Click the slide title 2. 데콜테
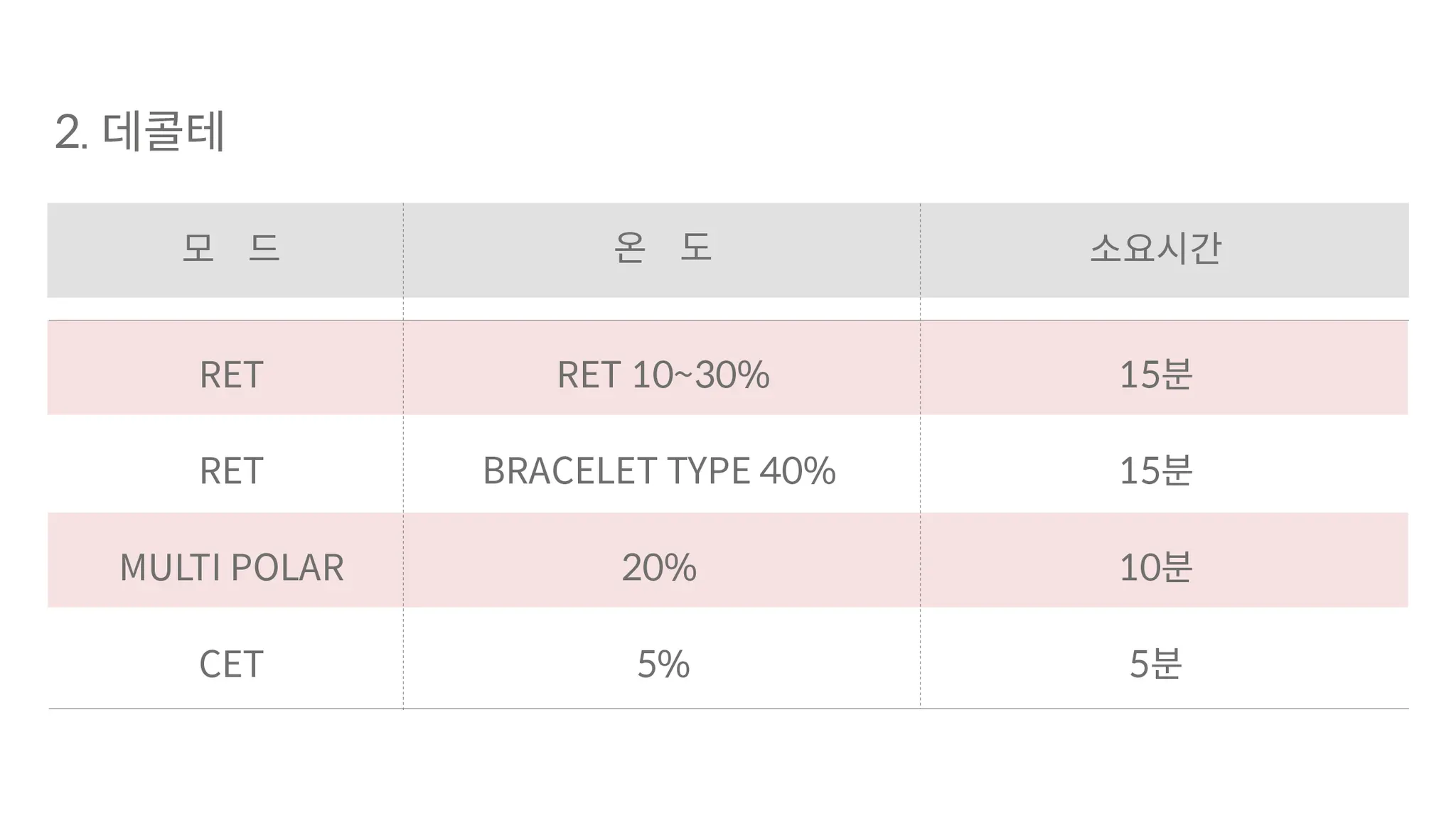Image resolution: width=1456 pixels, height=823 pixels. [x=140, y=131]
